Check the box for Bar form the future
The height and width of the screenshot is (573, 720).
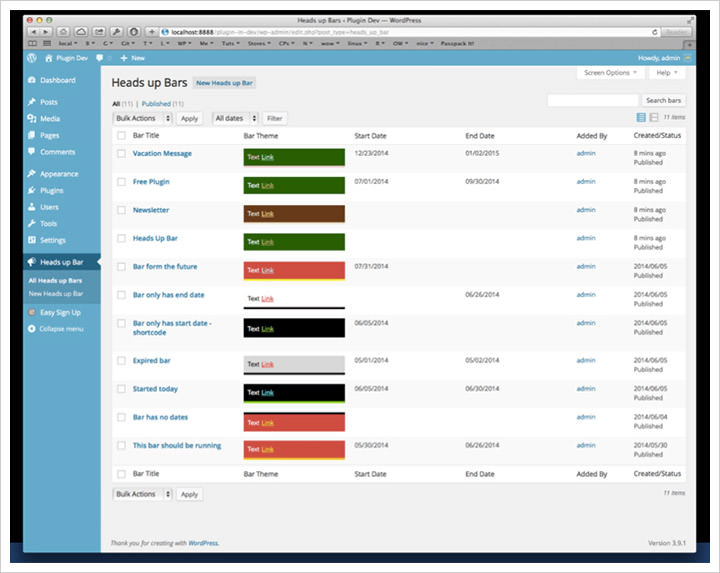pos(121,267)
